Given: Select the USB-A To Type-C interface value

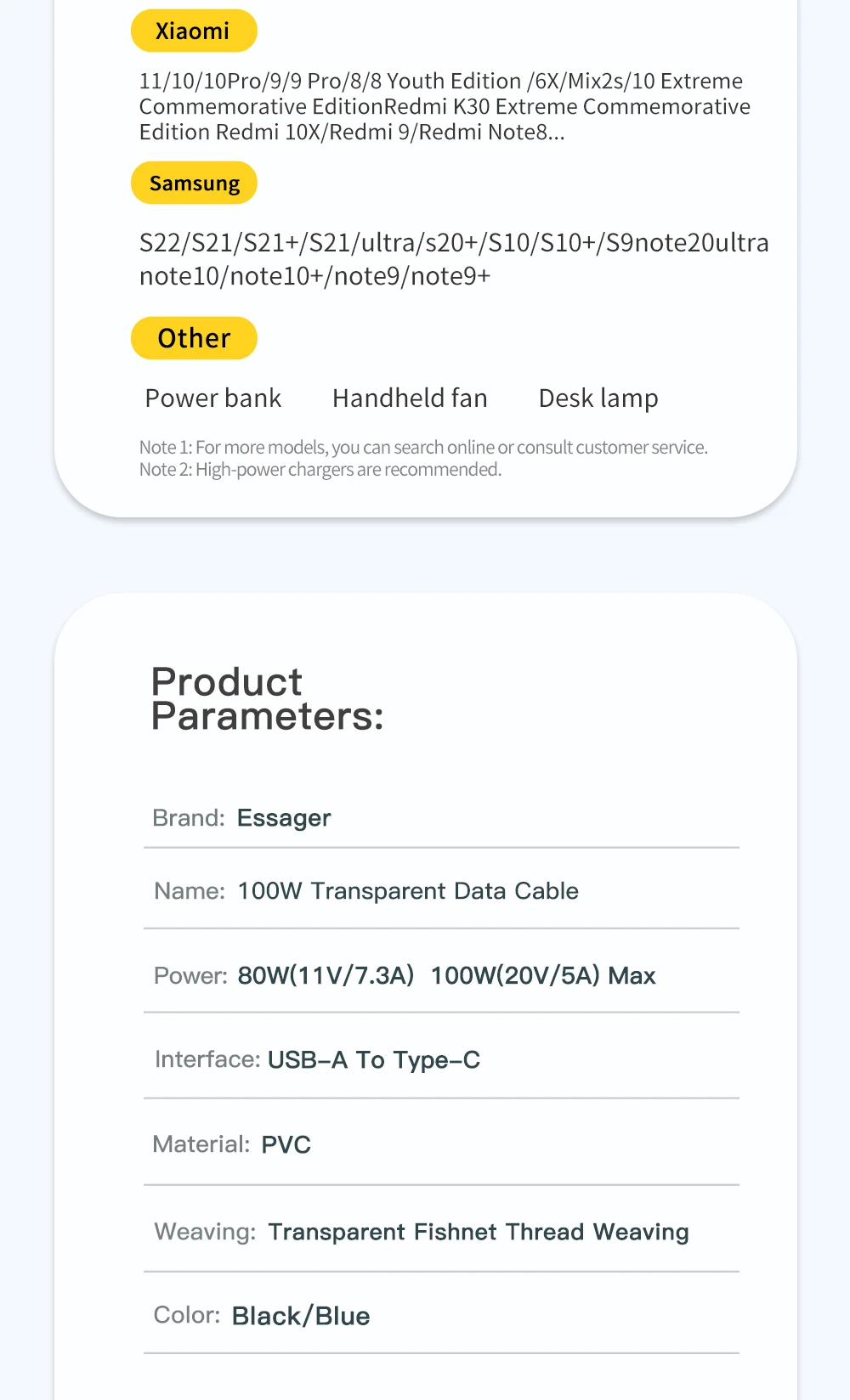Looking at the screenshot, I should point(374,1060).
